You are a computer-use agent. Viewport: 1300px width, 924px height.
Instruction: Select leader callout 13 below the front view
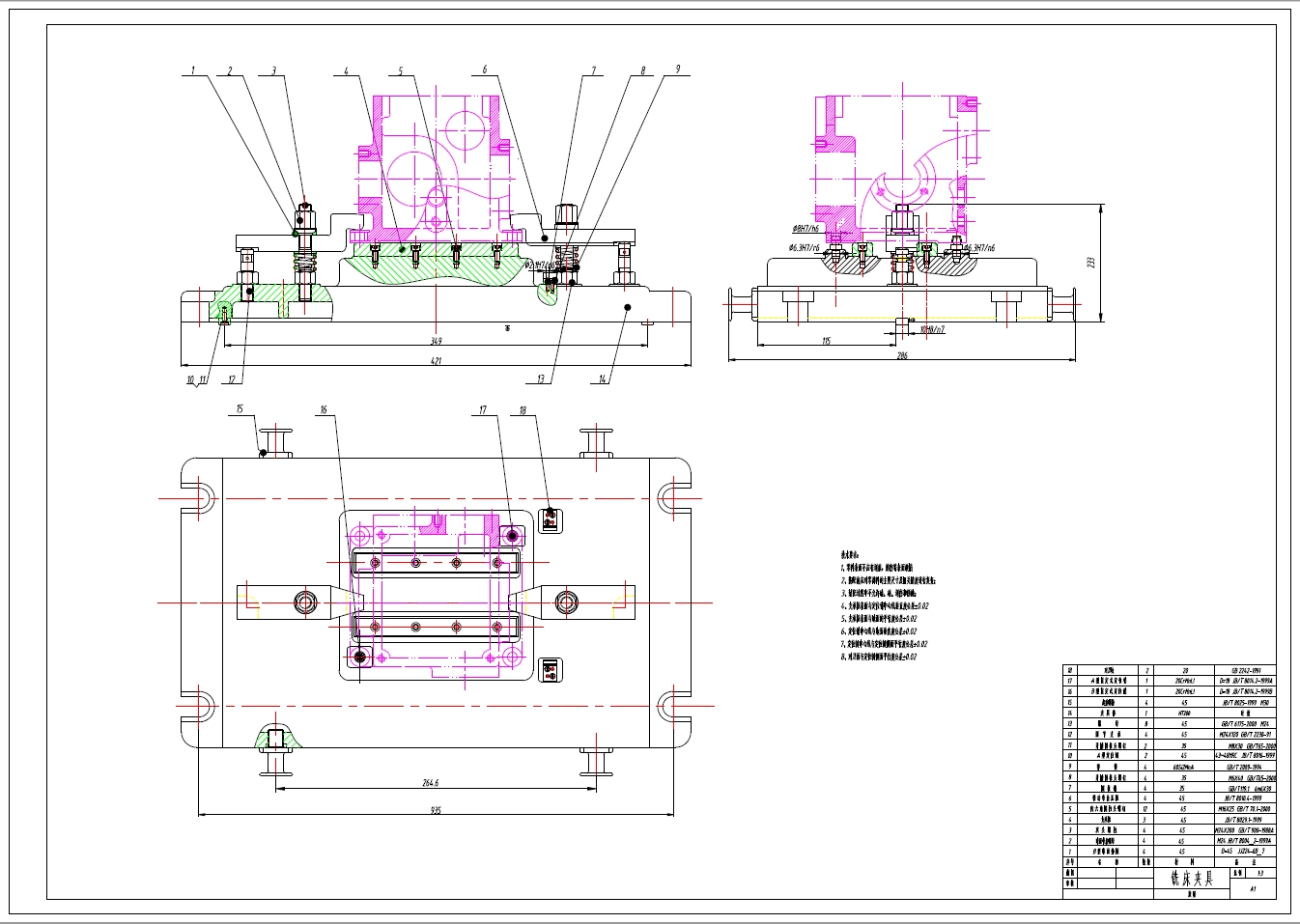[541, 379]
